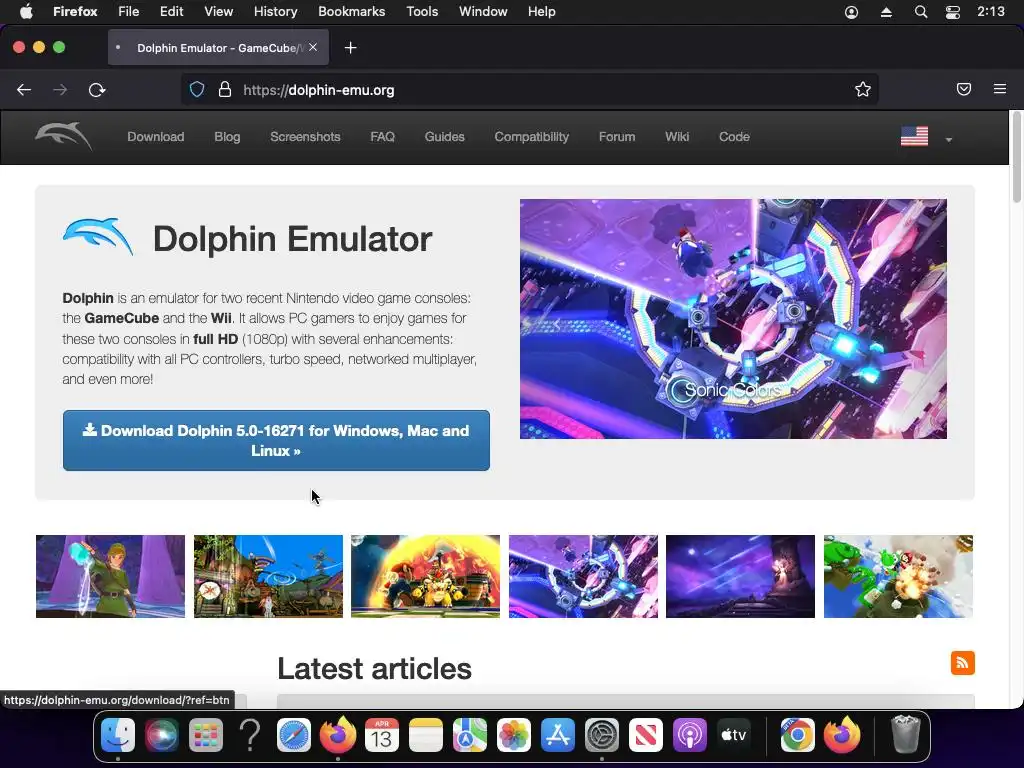The height and width of the screenshot is (768, 1024).
Task: Open Notes from the Dock
Action: (426, 735)
